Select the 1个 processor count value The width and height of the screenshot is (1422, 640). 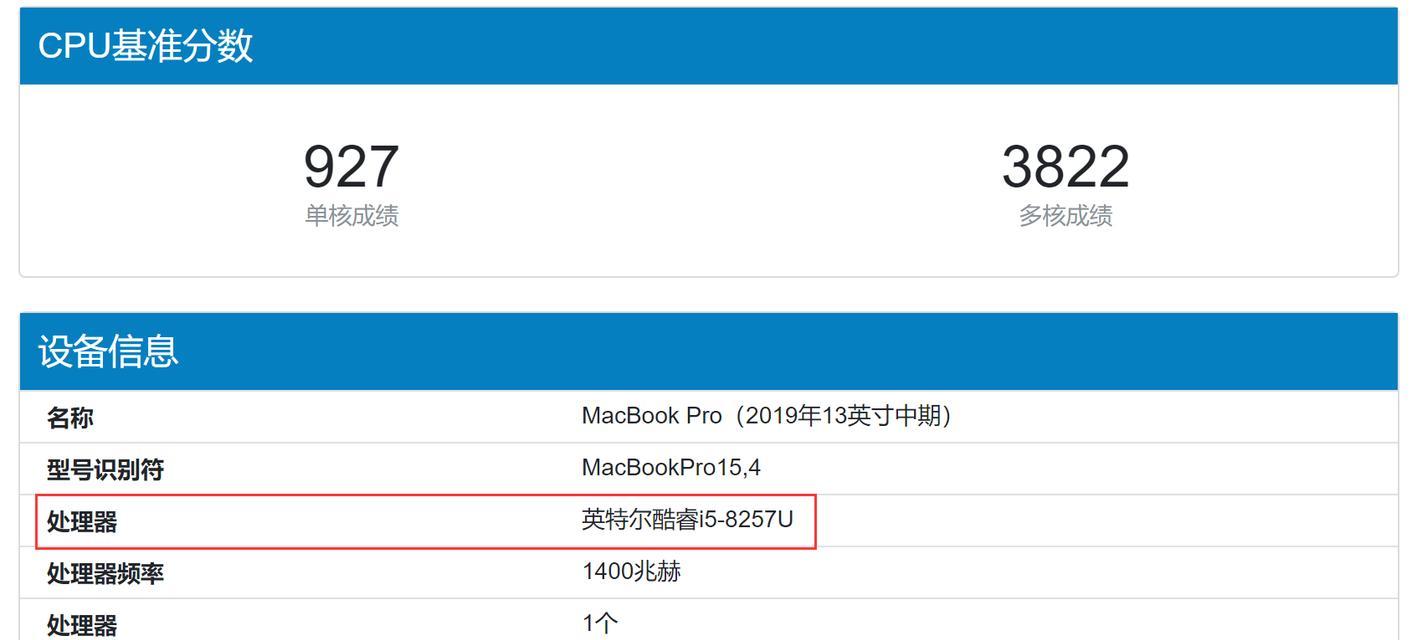coord(600,624)
